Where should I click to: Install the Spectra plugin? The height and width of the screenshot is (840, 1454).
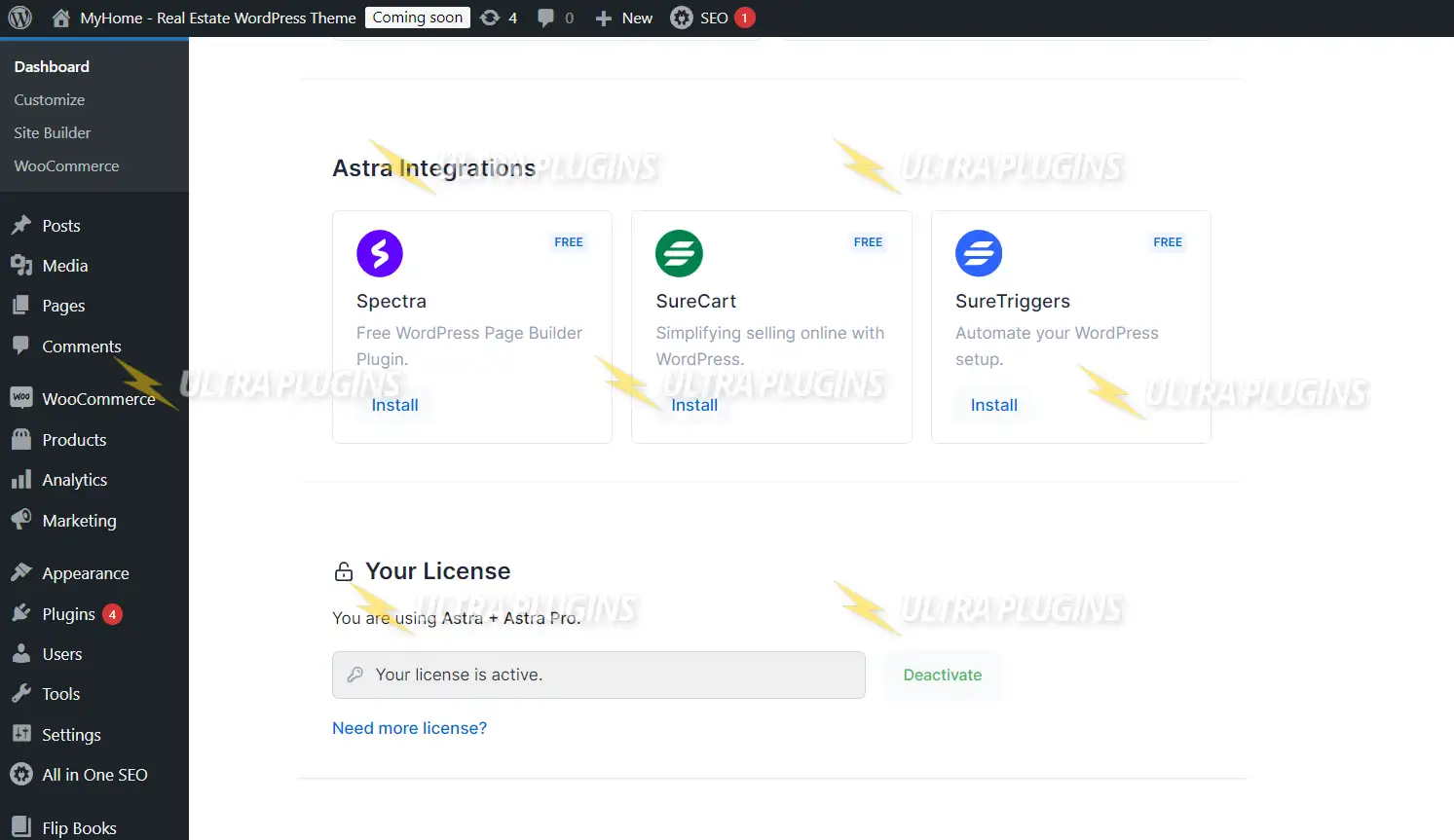pos(394,405)
